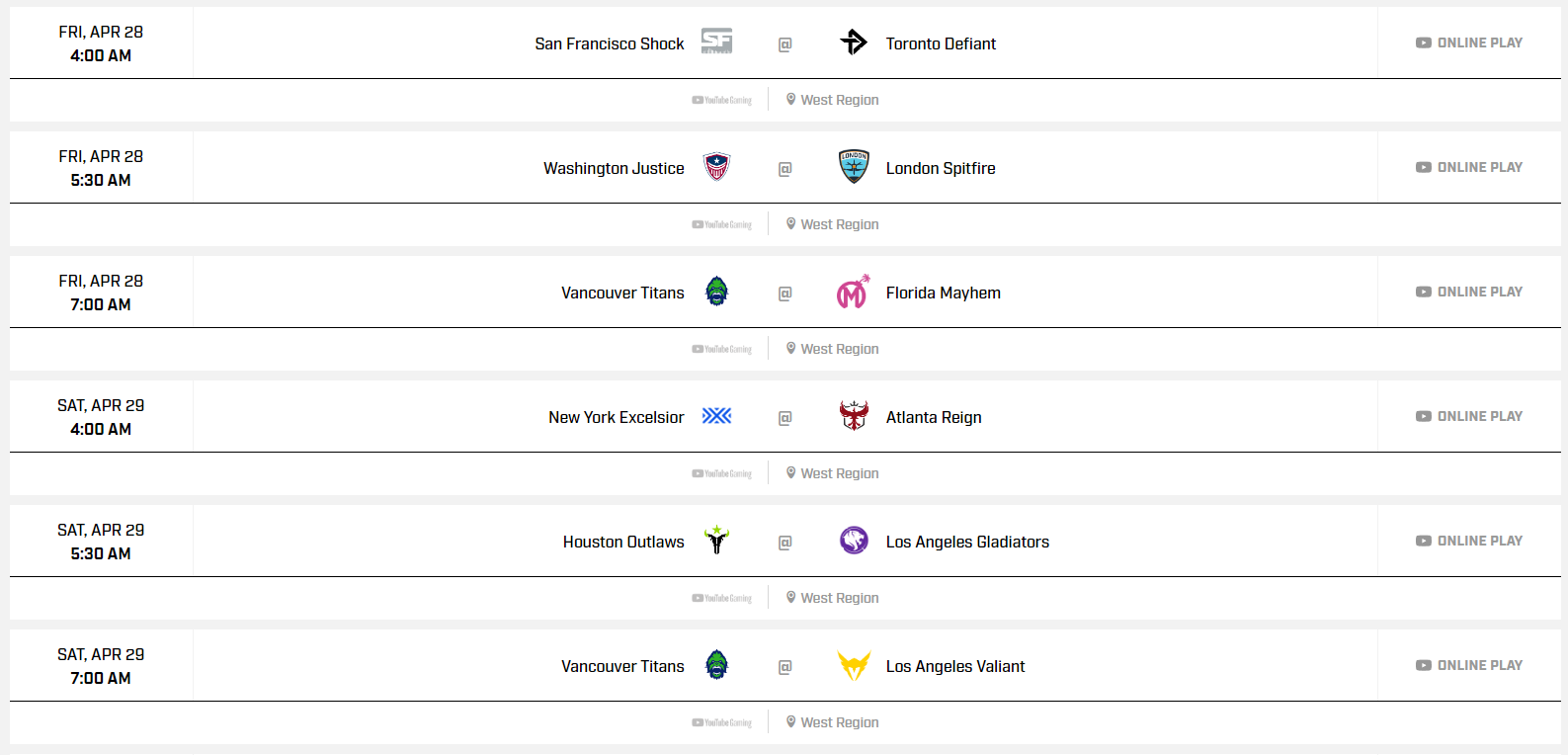The image size is (1568, 755).
Task: Click the Los Angeles Gladiators logo
Action: pyautogui.click(x=854, y=541)
